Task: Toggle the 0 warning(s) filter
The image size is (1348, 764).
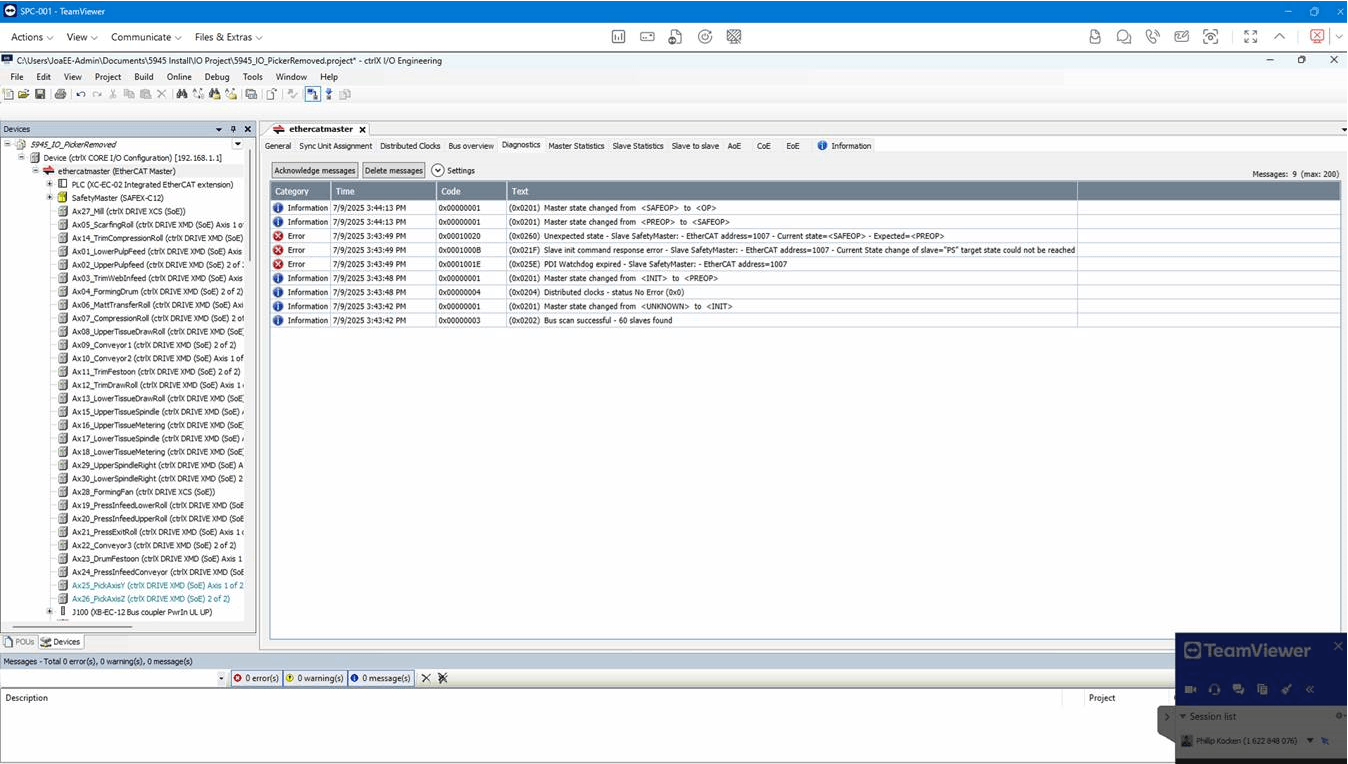Action: click(314, 678)
